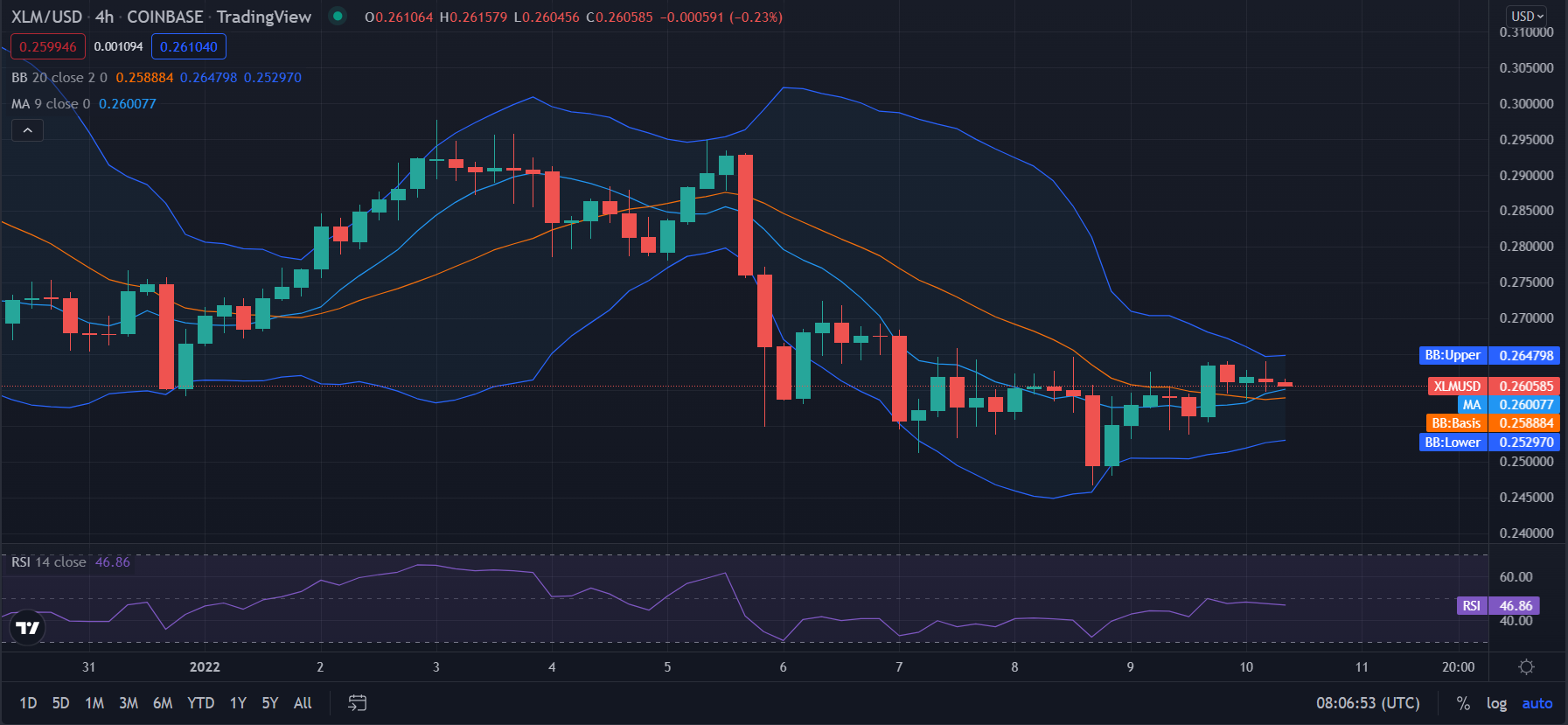Viewport: 1568px width, 725px height.
Task: Click the spread value 0.001094
Action: pos(118,46)
